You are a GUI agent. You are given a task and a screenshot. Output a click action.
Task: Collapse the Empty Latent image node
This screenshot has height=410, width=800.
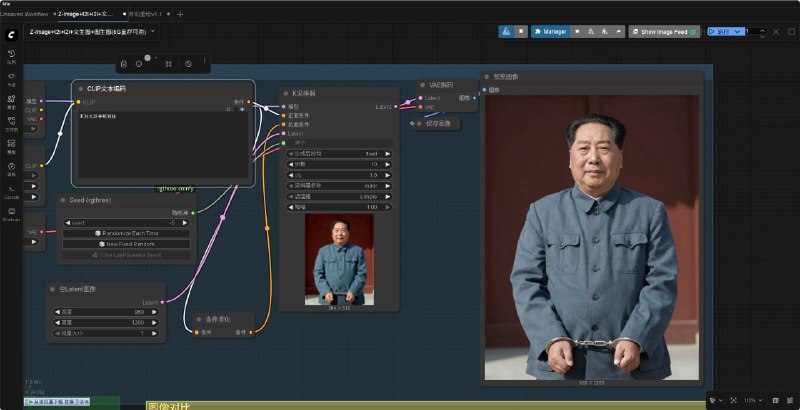53,289
